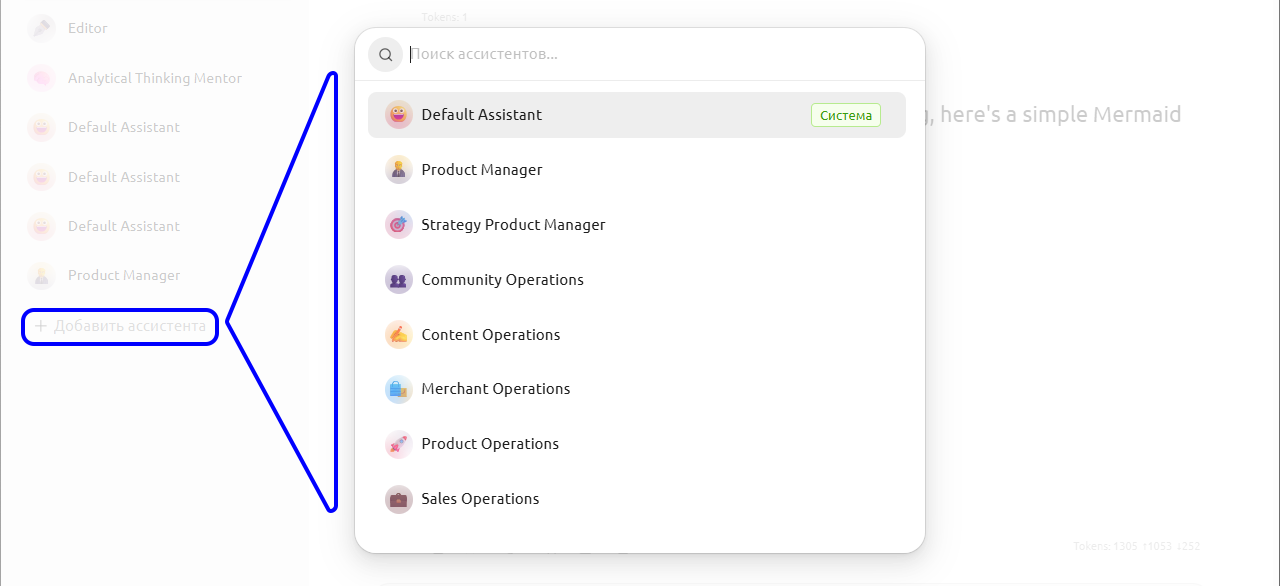Select the Default Assistant row tagged Система
Viewport: 1280px width, 586px height.
[x=600, y=115]
